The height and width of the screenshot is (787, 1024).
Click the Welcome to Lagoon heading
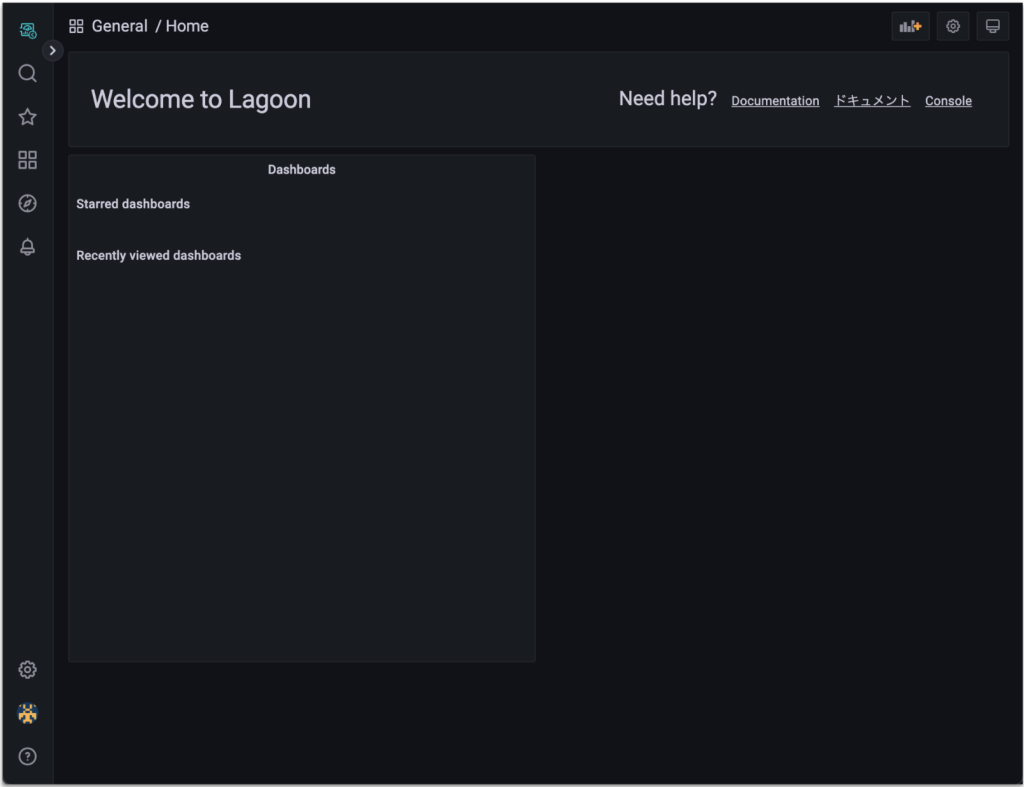(201, 99)
